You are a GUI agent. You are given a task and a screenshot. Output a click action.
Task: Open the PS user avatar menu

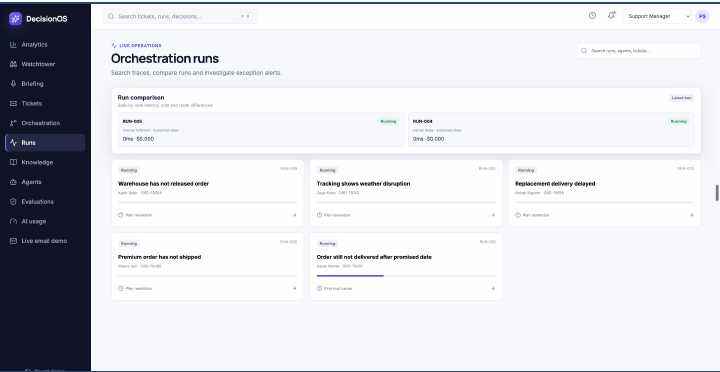pos(702,16)
